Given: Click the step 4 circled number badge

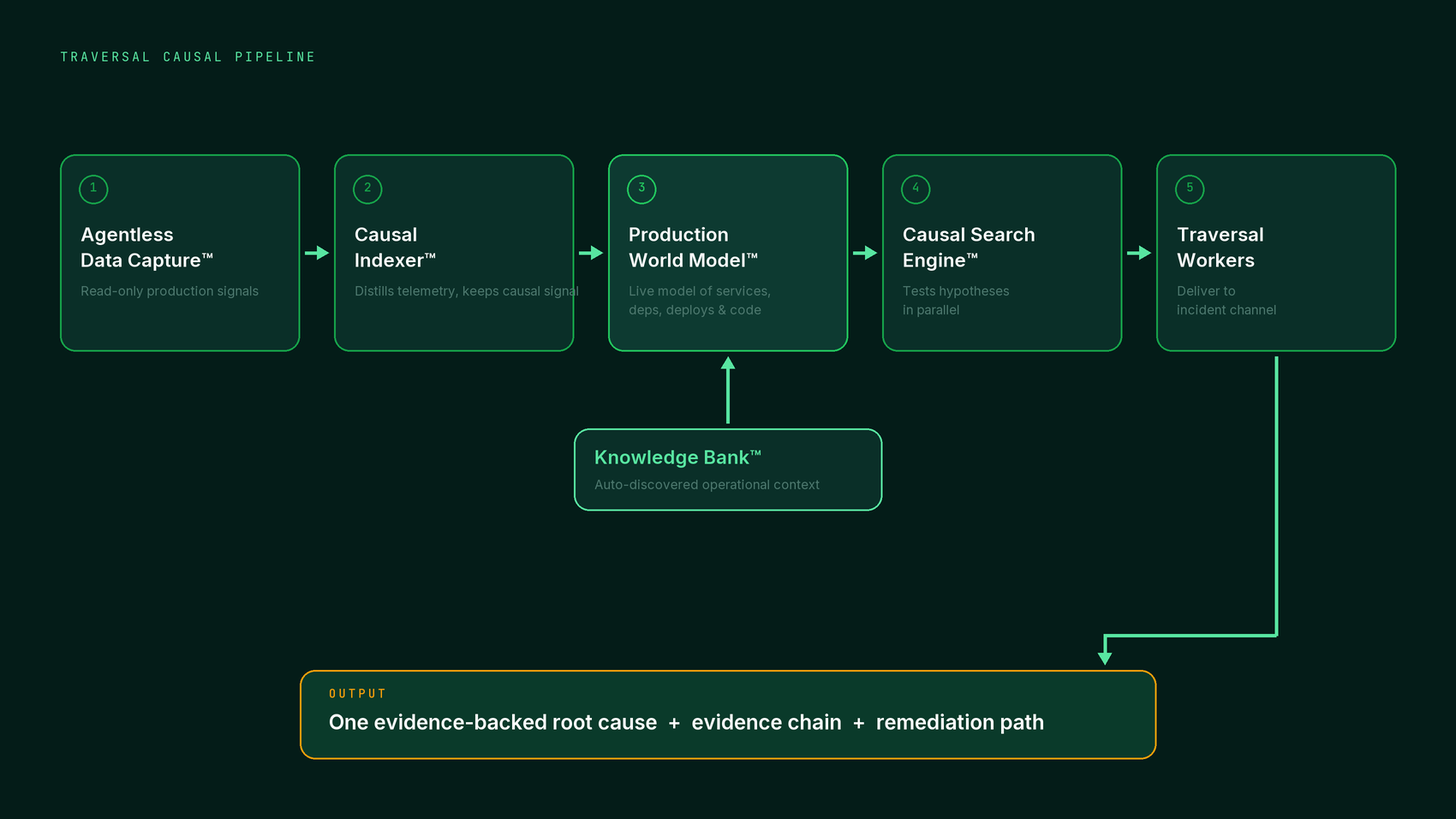Looking at the screenshot, I should coord(916,189).
